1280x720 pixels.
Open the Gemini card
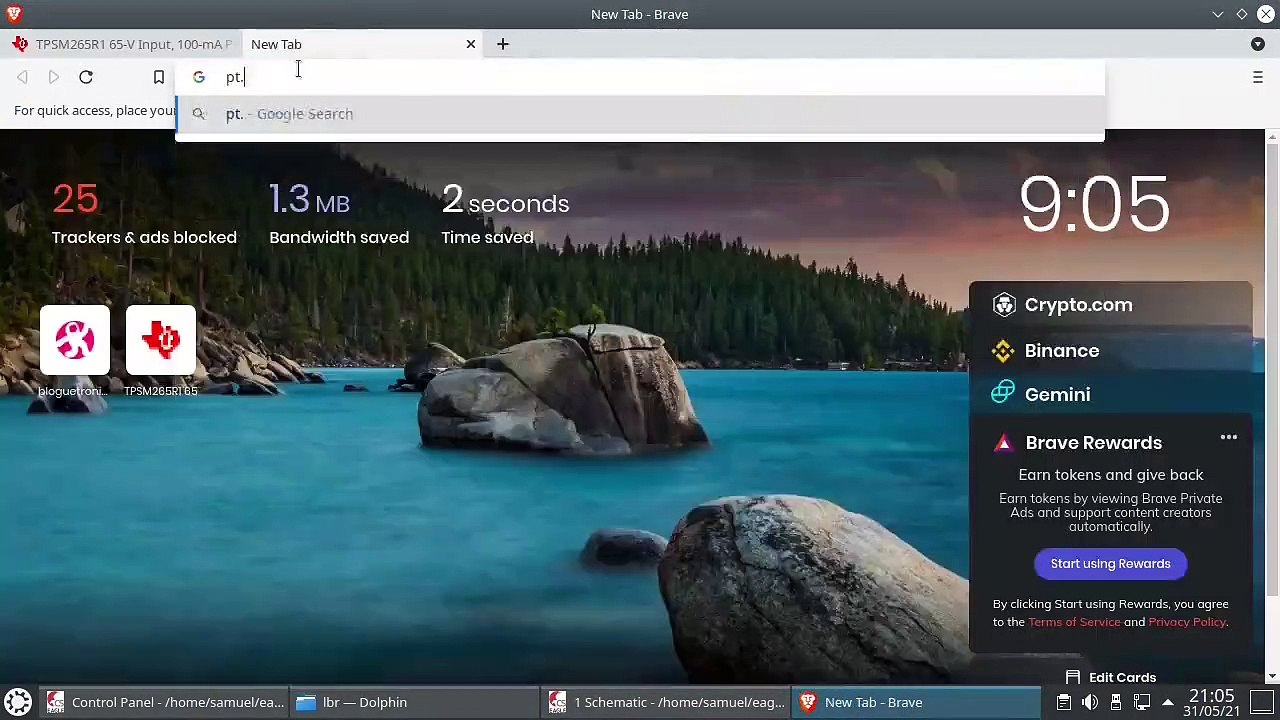1110,395
